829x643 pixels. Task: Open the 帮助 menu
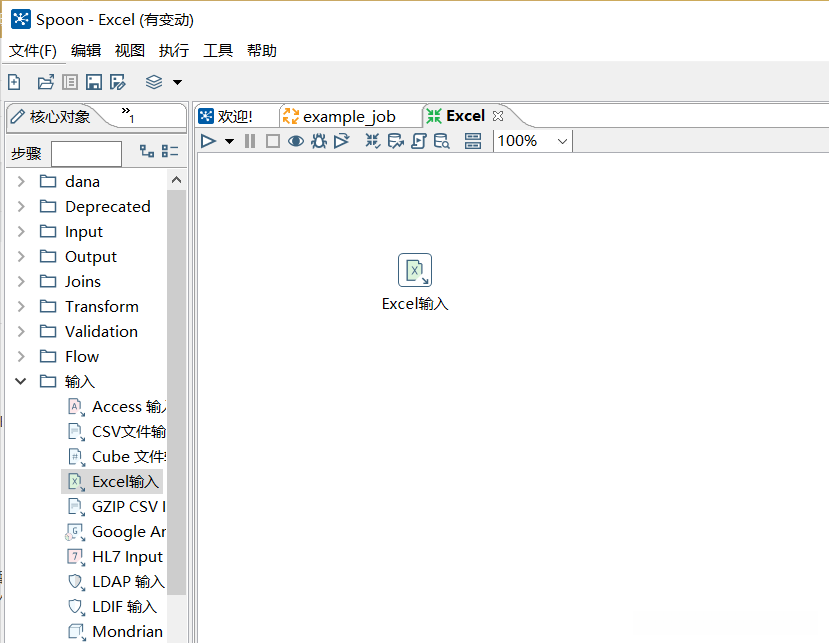pyautogui.click(x=262, y=51)
